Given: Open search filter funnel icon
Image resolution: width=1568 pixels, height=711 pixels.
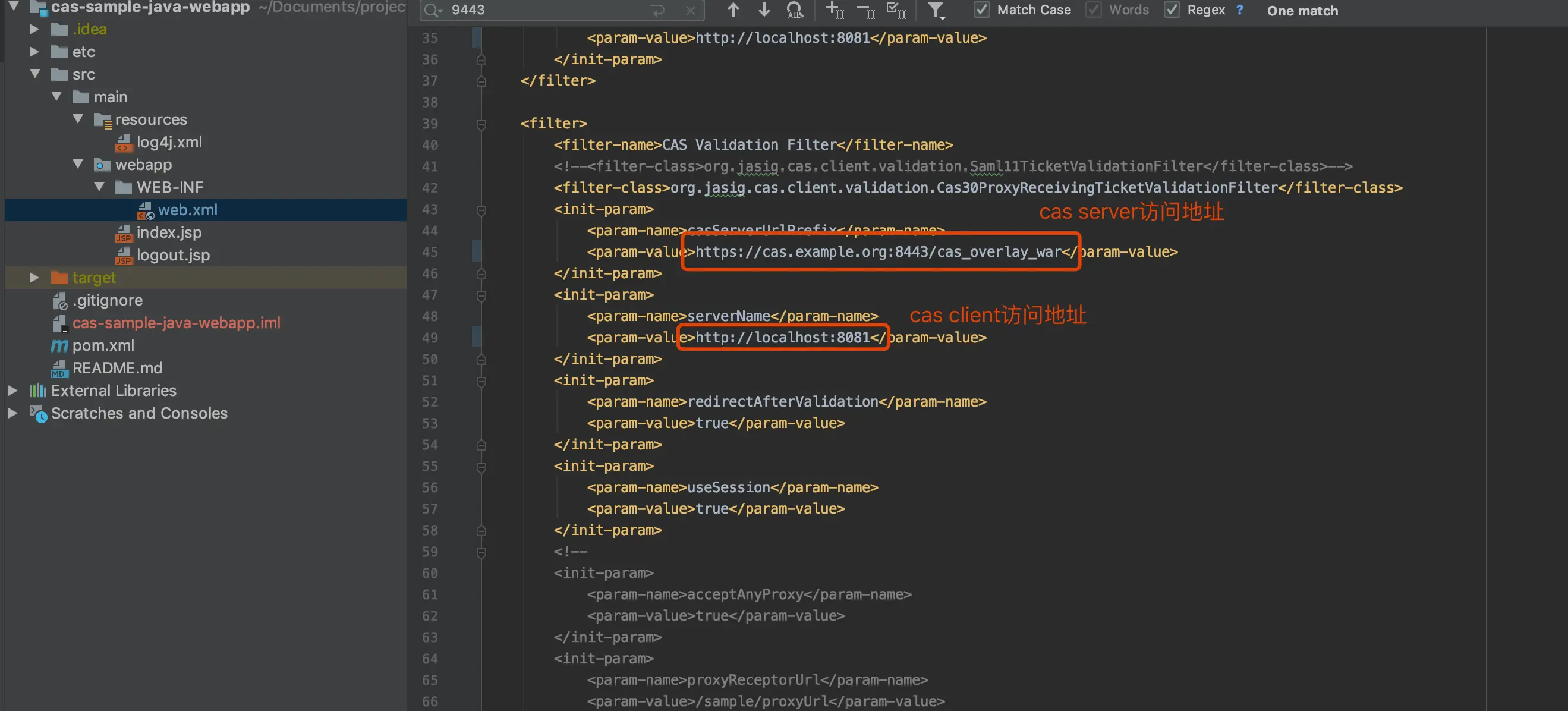Looking at the screenshot, I should tap(936, 10).
